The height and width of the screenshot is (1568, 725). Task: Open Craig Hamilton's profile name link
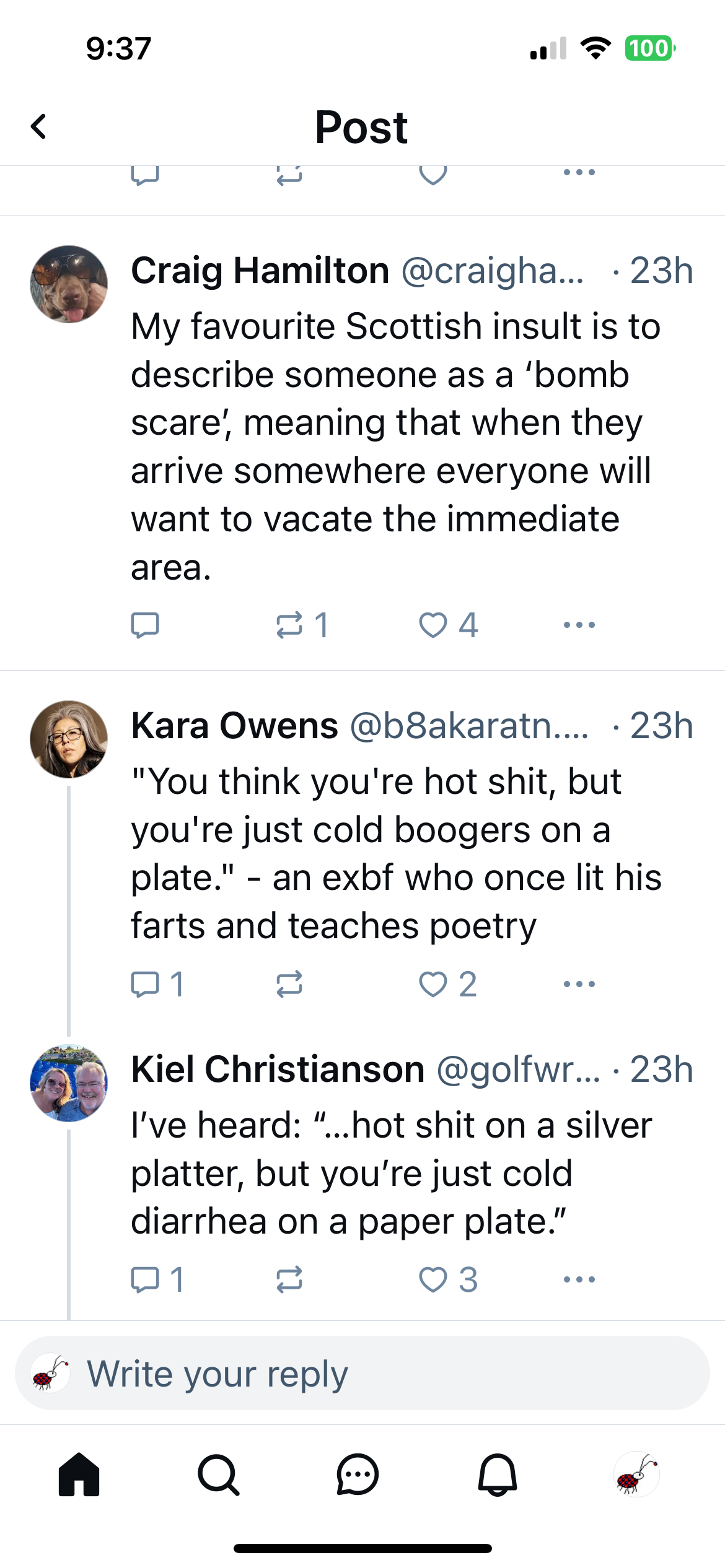click(260, 271)
